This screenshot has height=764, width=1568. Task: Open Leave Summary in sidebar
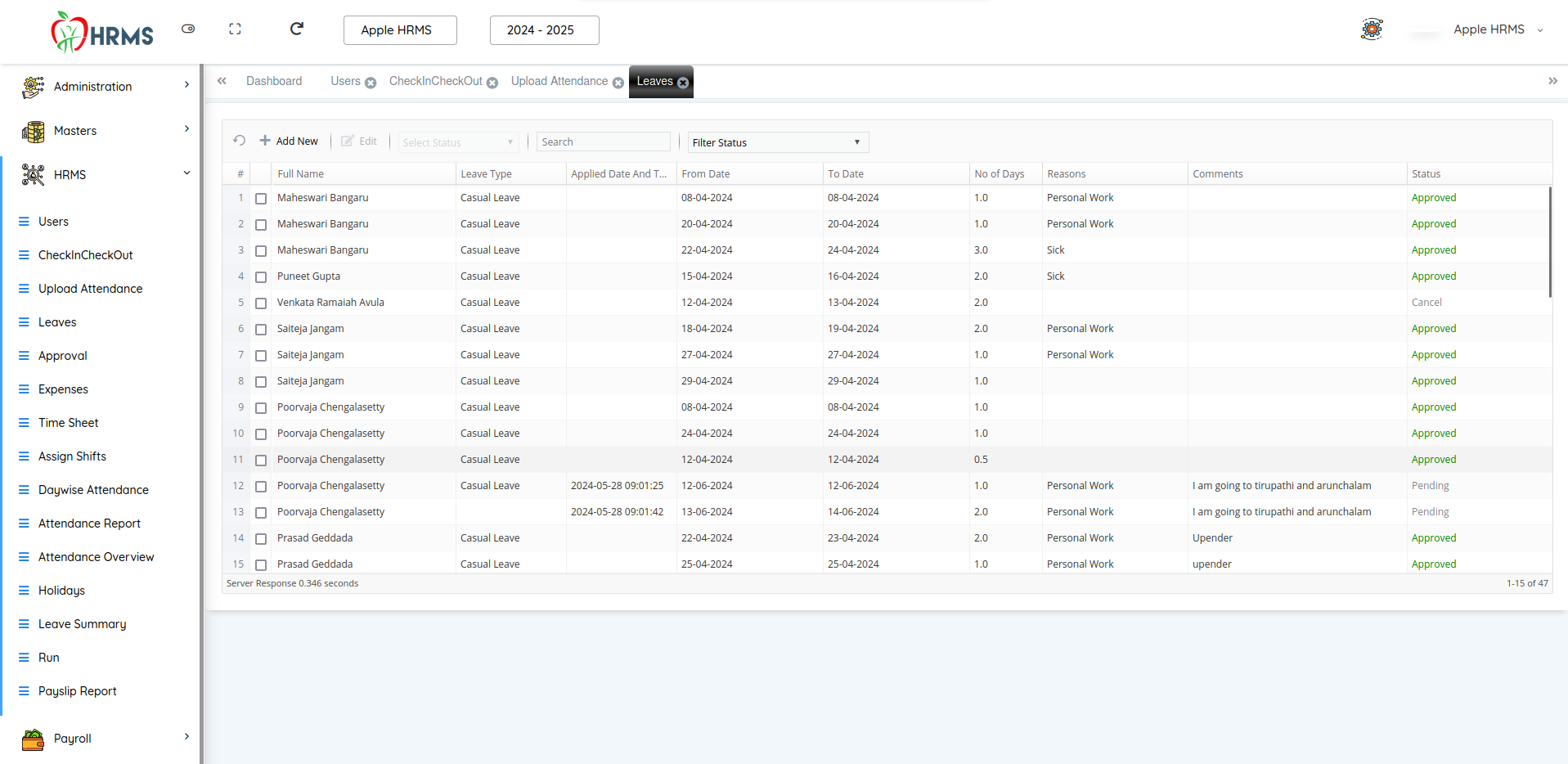(x=82, y=624)
